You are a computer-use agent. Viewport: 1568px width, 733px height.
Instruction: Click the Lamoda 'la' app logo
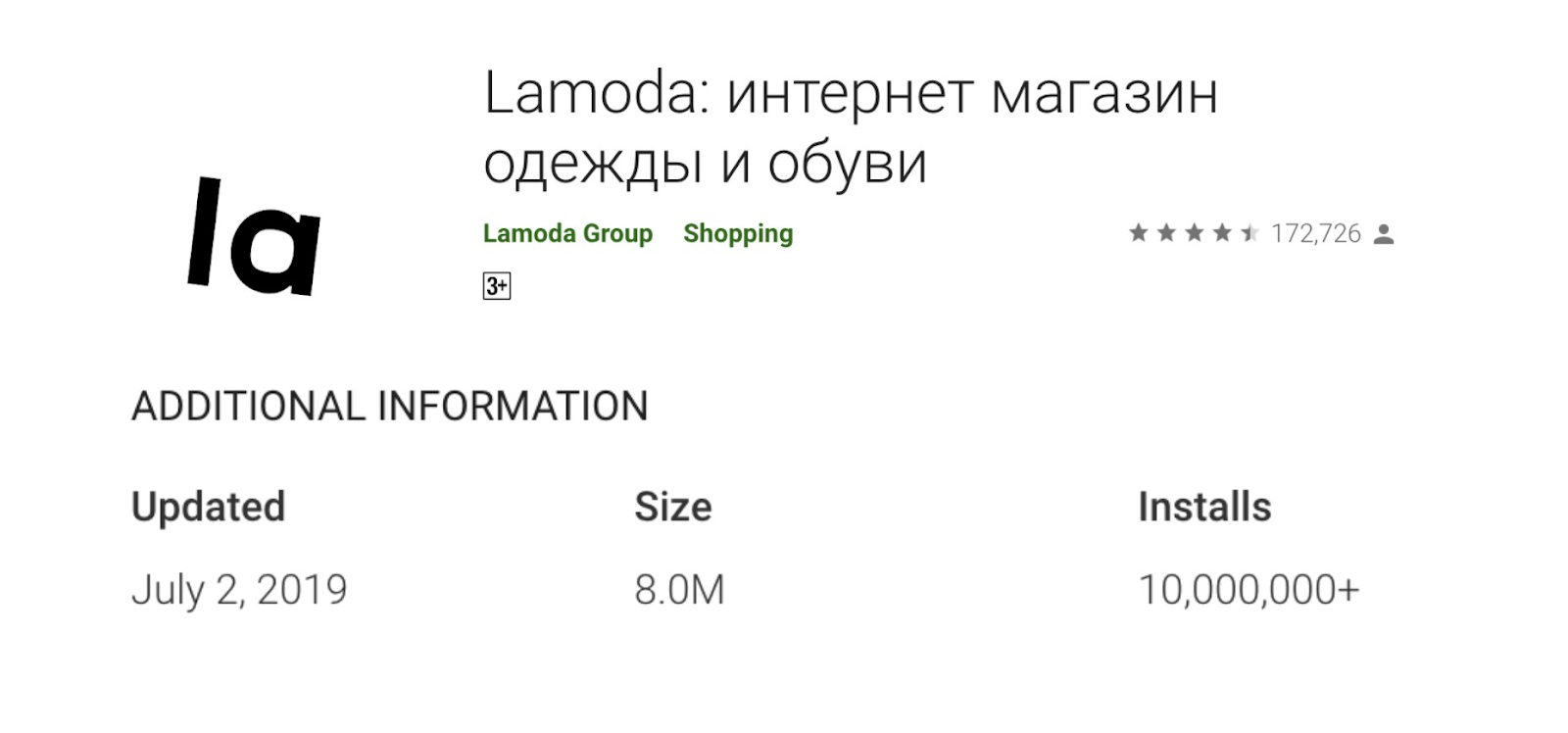254,236
